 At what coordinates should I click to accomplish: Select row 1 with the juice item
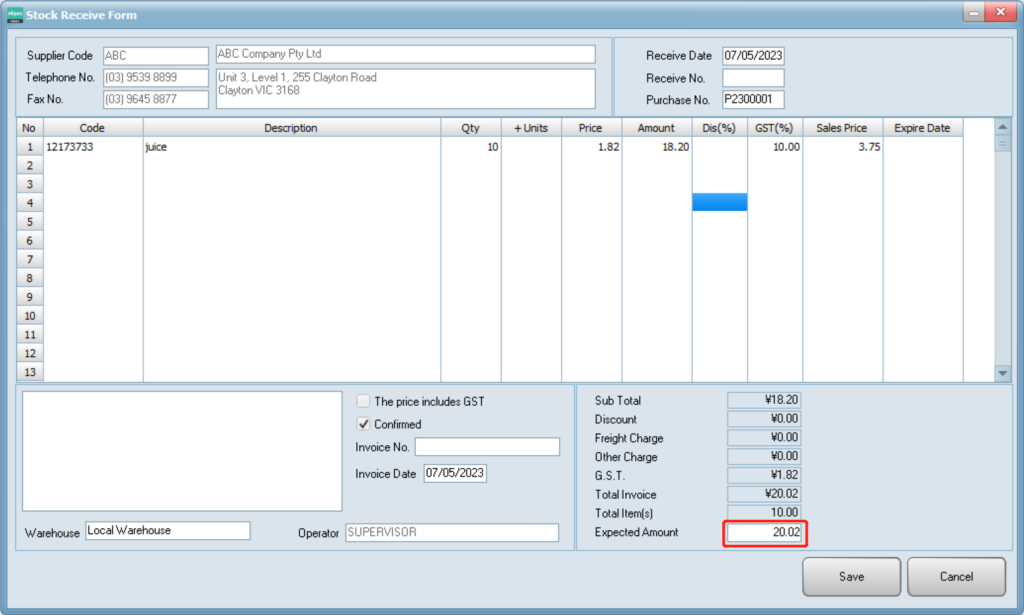[x=29, y=147]
